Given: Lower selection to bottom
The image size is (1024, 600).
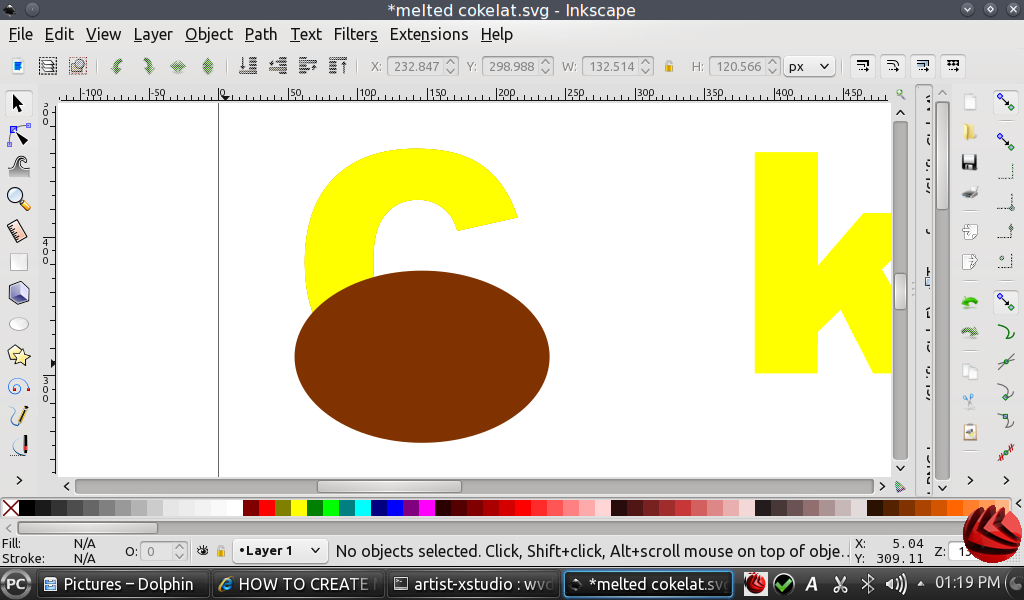Looking at the screenshot, I should point(248,66).
